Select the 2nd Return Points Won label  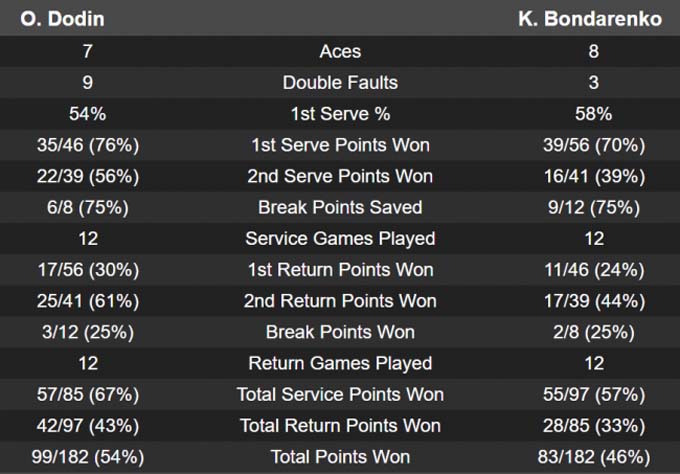[x=340, y=300]
